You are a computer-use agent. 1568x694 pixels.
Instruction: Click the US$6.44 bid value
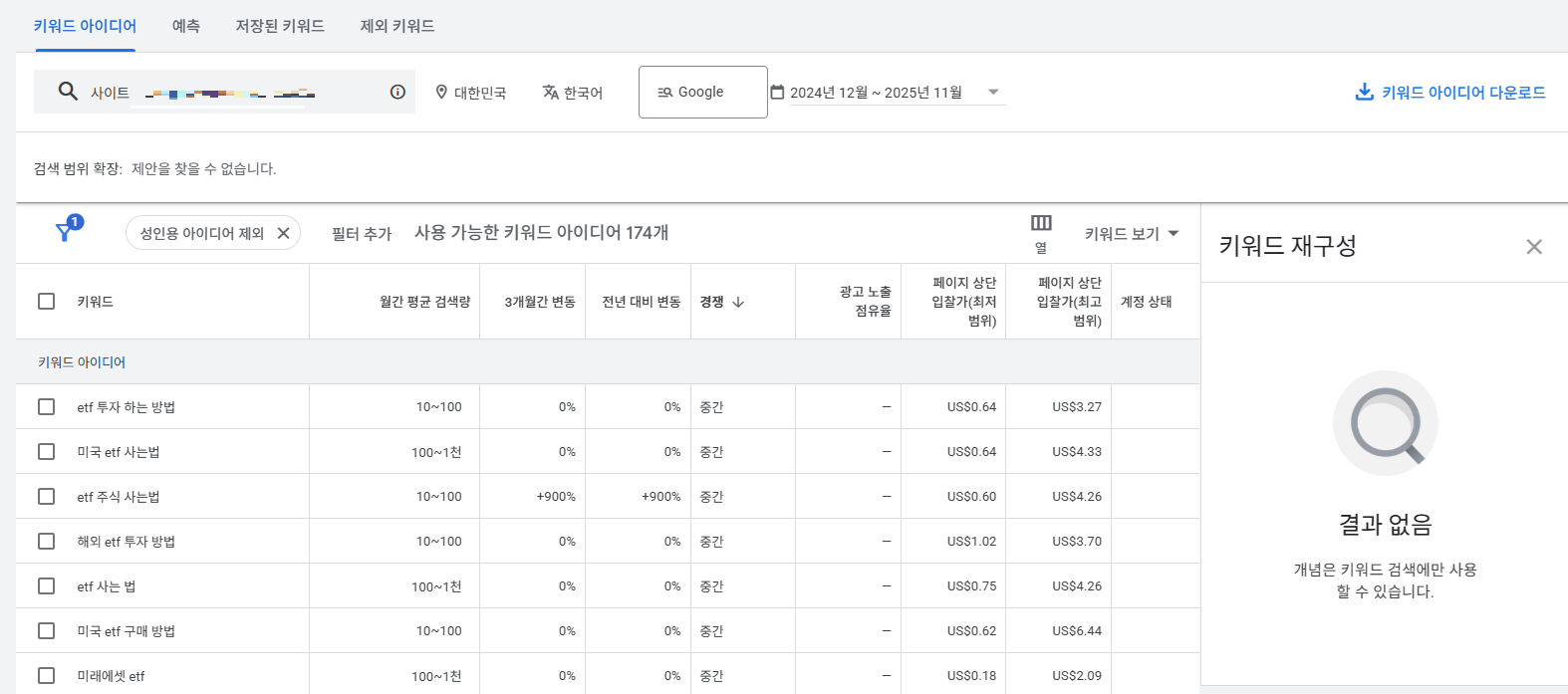coord(1077,630)
